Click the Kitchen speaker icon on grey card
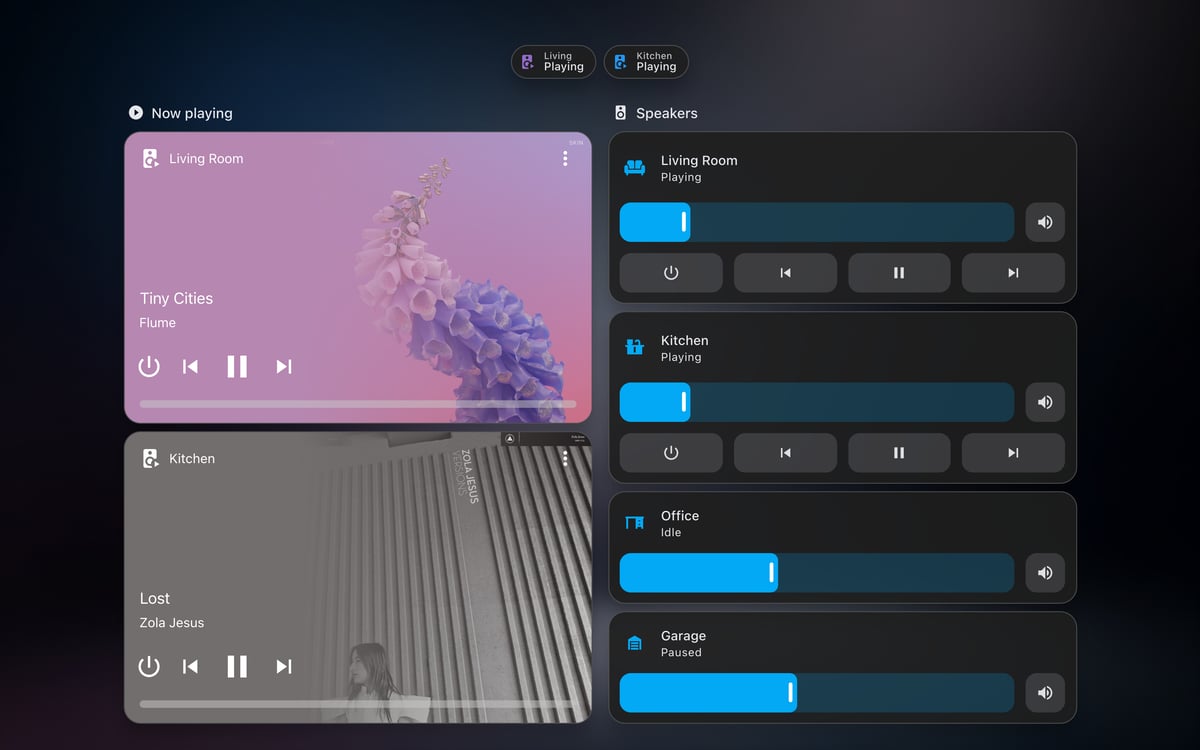Image resolution: width=1200 pixels, height=750 pixels. click(x=151, y=458)
